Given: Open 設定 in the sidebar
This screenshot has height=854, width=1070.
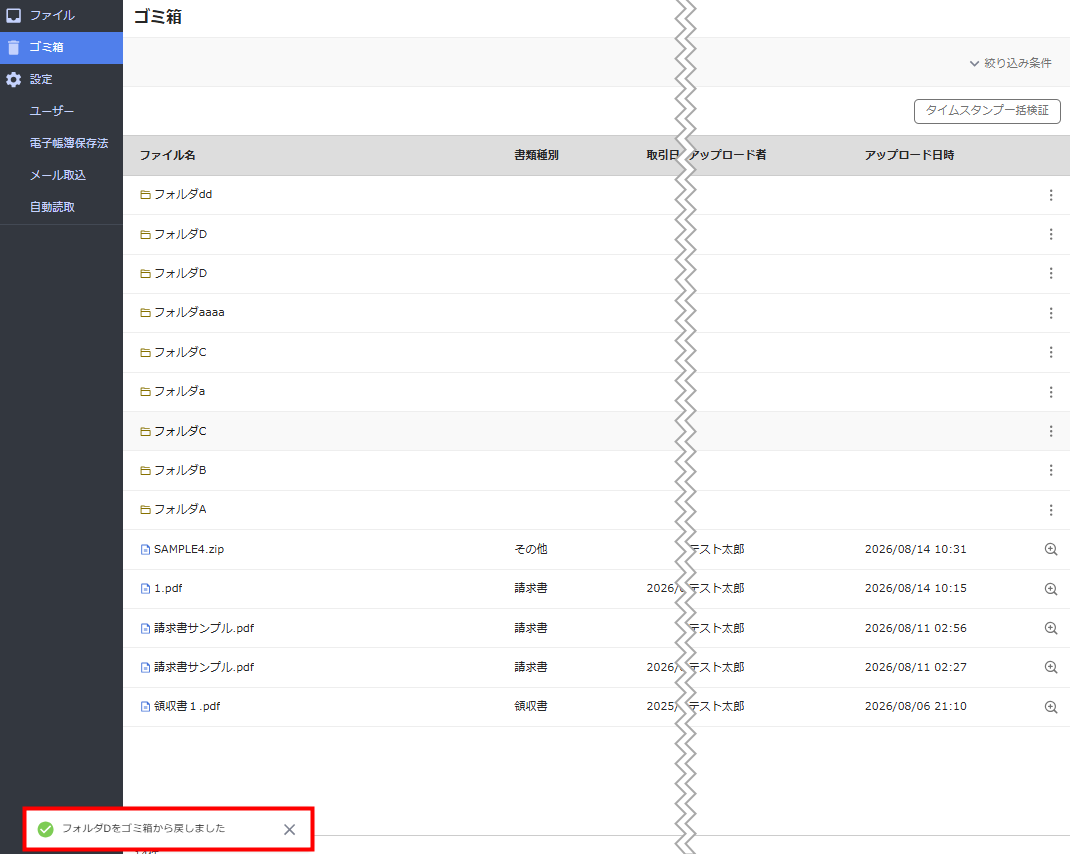Looking at the screenshot, I should [61, 79].
